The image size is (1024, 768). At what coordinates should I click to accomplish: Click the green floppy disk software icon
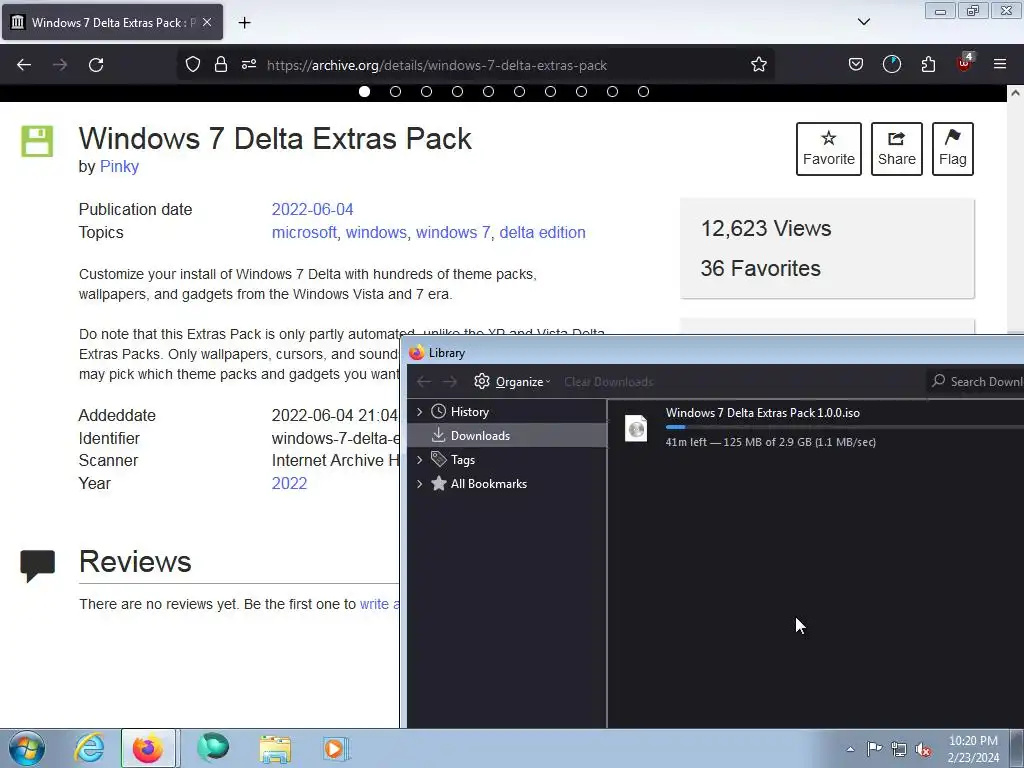click(37, 141)
